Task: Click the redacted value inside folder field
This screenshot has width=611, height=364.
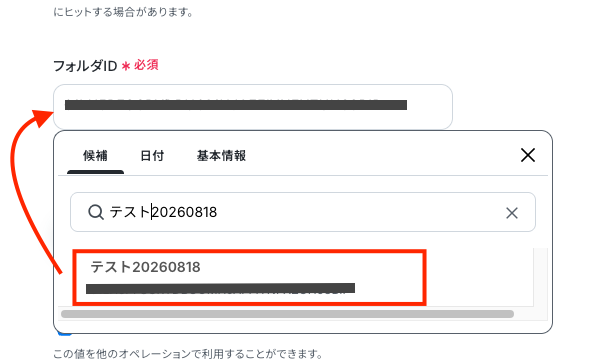Action: pyautogui.click(x=236, y=105)
